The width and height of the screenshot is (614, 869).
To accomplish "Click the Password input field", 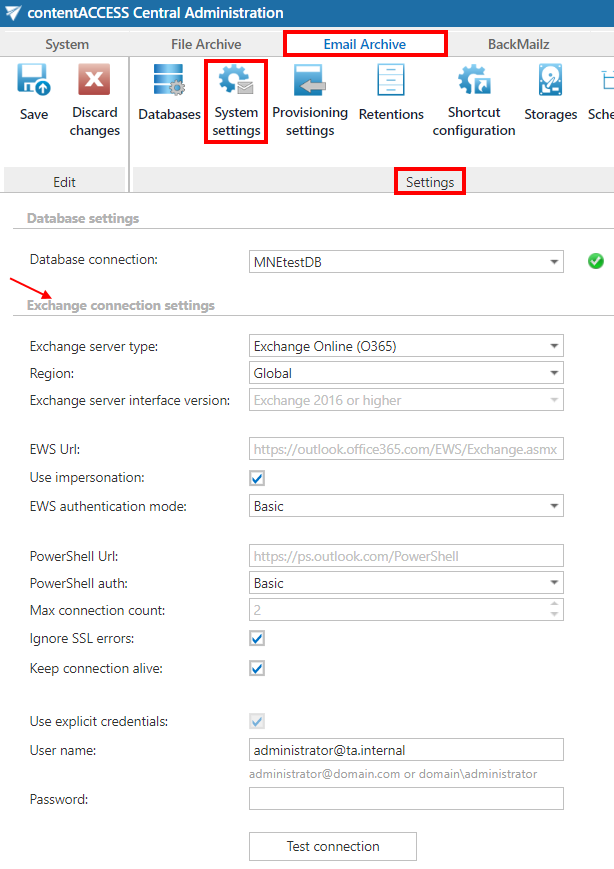I will pos(406,799).
